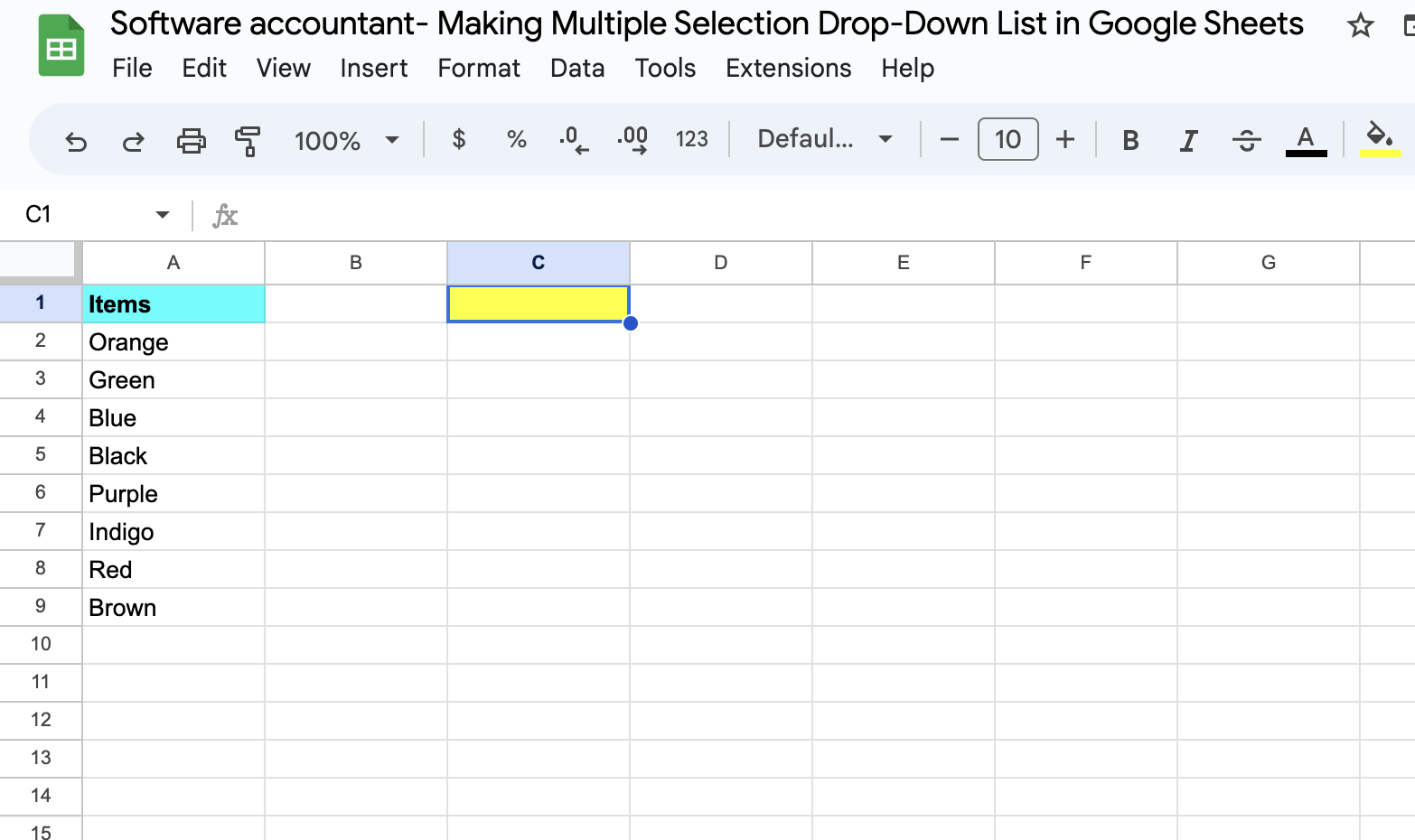Click the Redo arrow icon
This screenshot has height=840, width=1415.
133,141
